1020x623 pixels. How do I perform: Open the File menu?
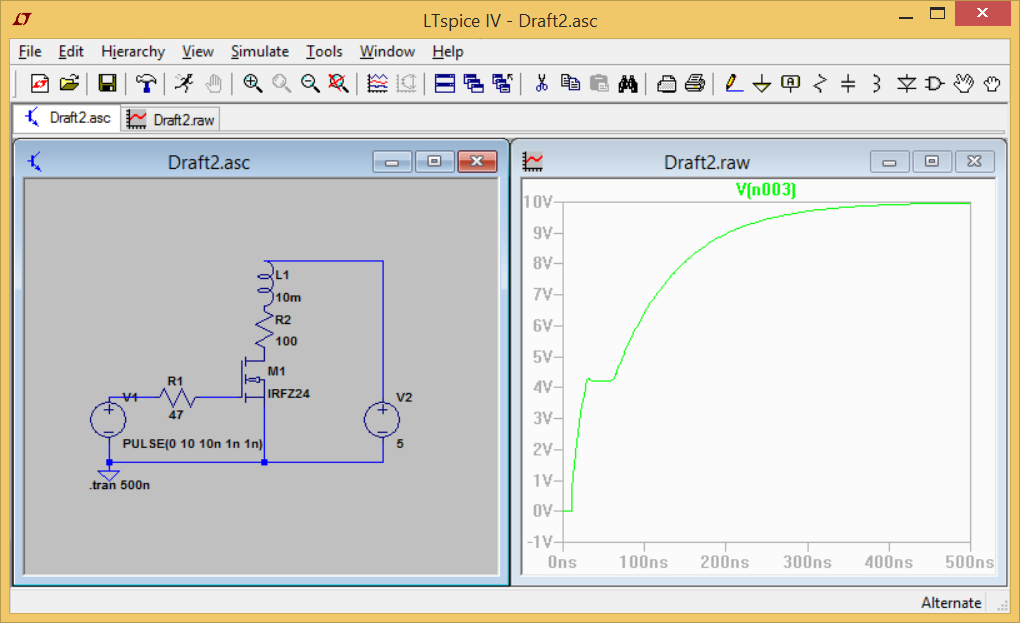click(x=30, y=51)
